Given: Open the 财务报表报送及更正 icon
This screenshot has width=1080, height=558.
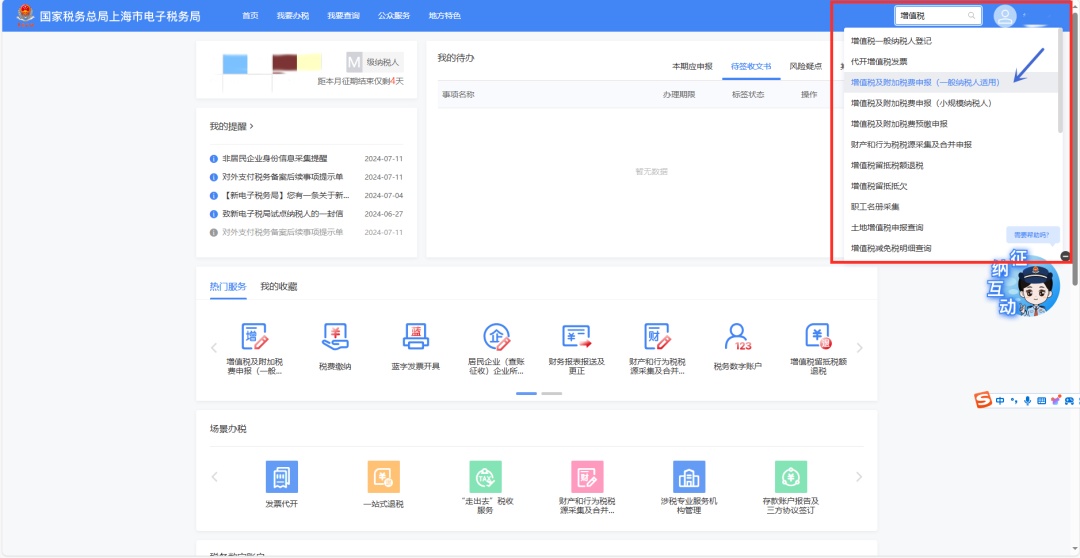Looking at the screenshot, I should pos(577,335).
